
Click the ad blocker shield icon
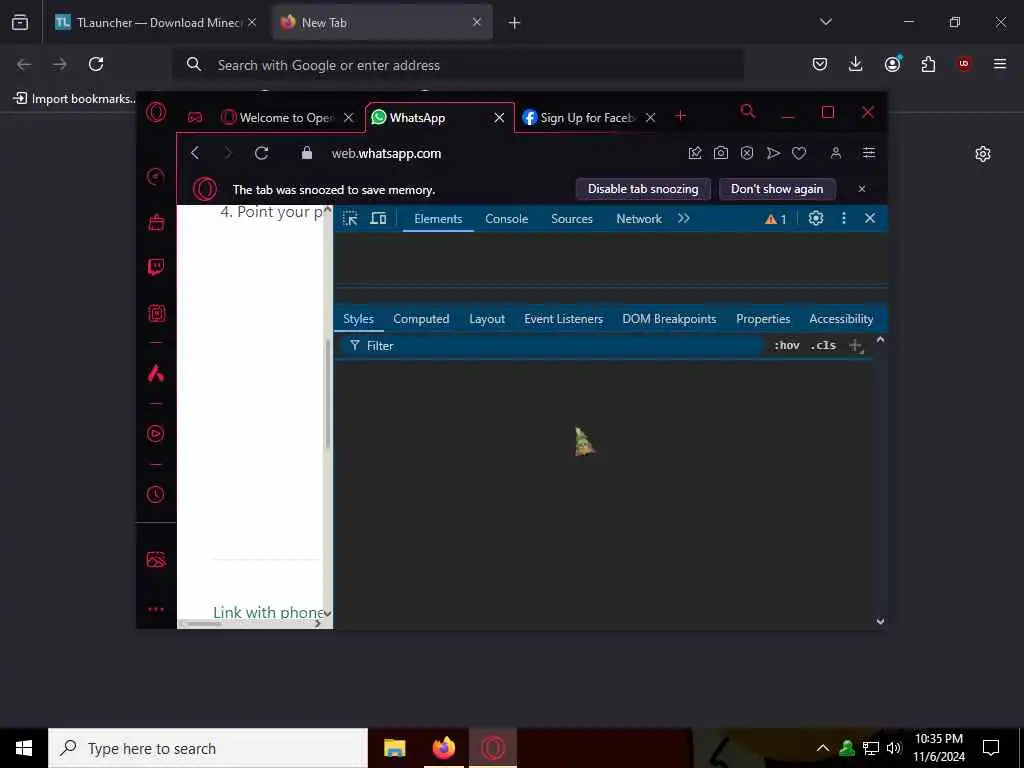coord(746,153)
